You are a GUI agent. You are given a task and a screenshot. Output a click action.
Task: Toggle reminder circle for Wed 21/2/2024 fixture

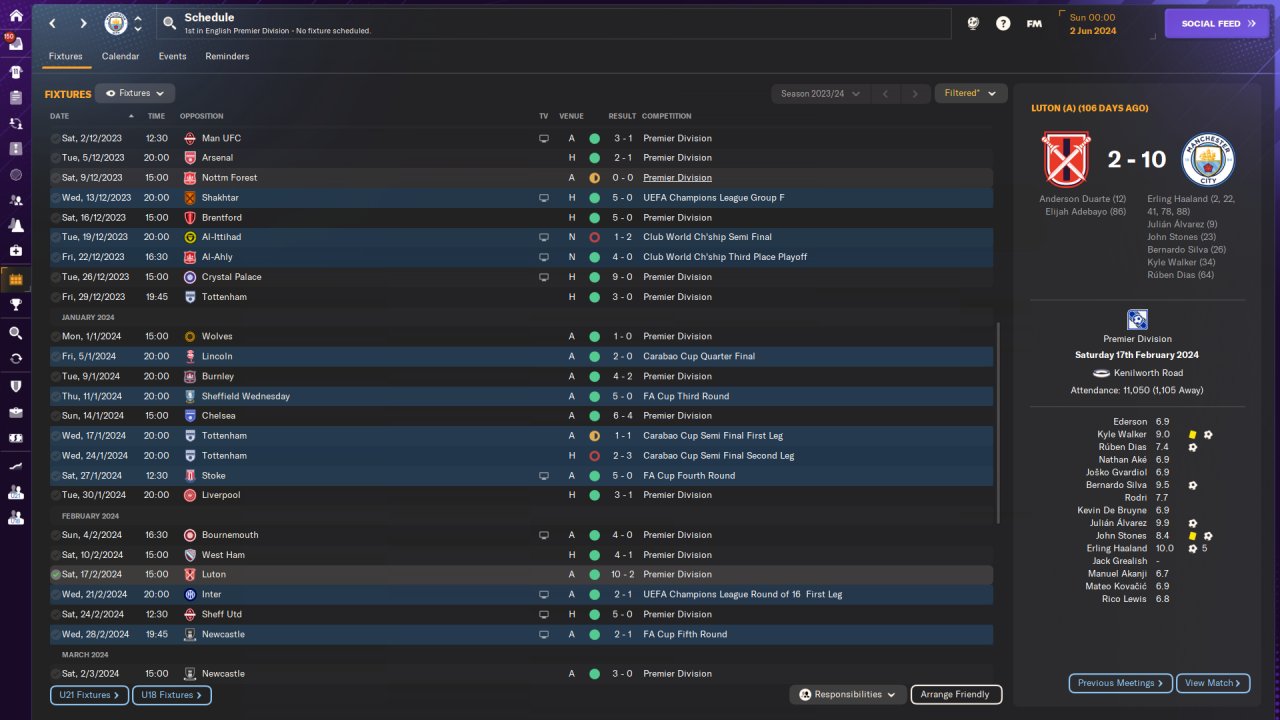[56, 594]
